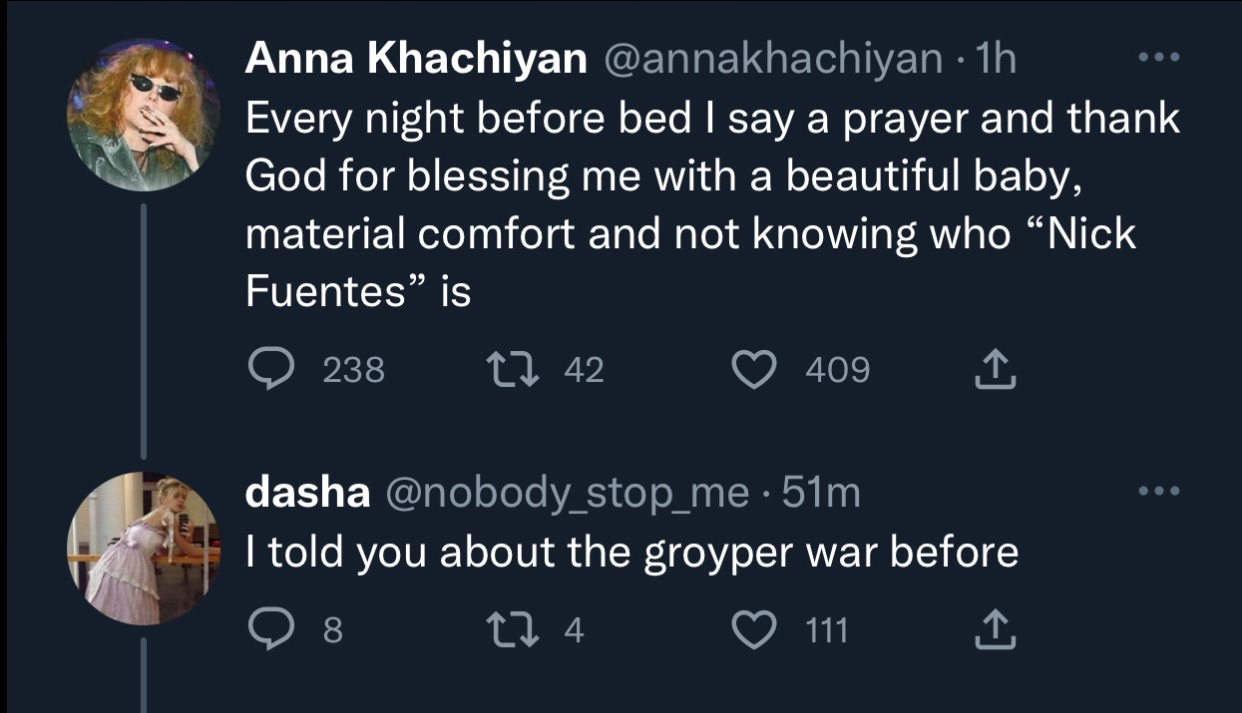
Task: Share dasha's reply tweet
Action: pyautogui.click(x=995, y=629)
